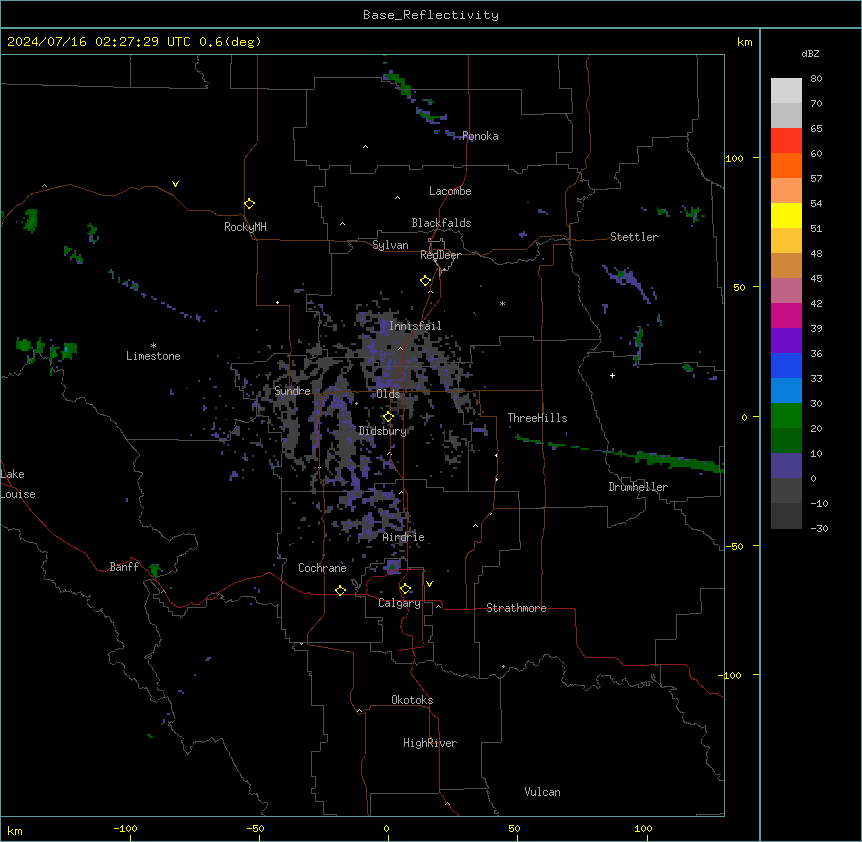Click the Lacombe town label
This screenshot has height=842, width=862.
coord(450,191)
